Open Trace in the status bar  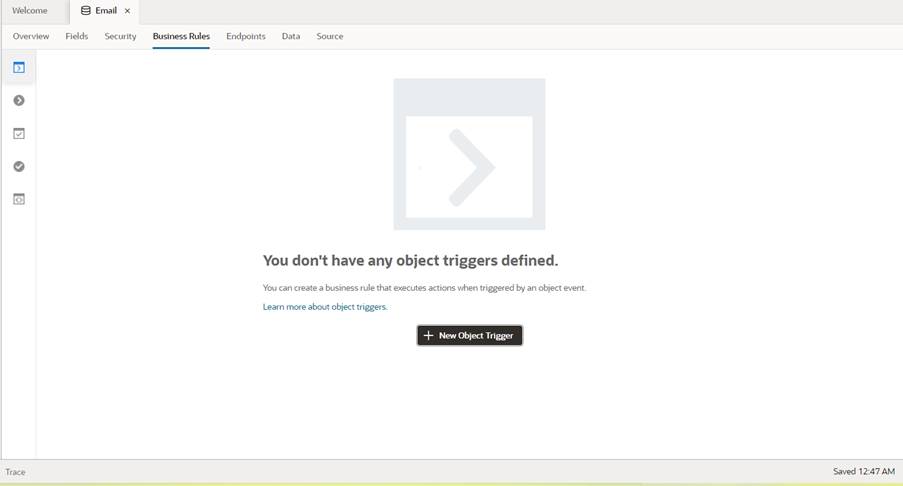coord(16,472)
